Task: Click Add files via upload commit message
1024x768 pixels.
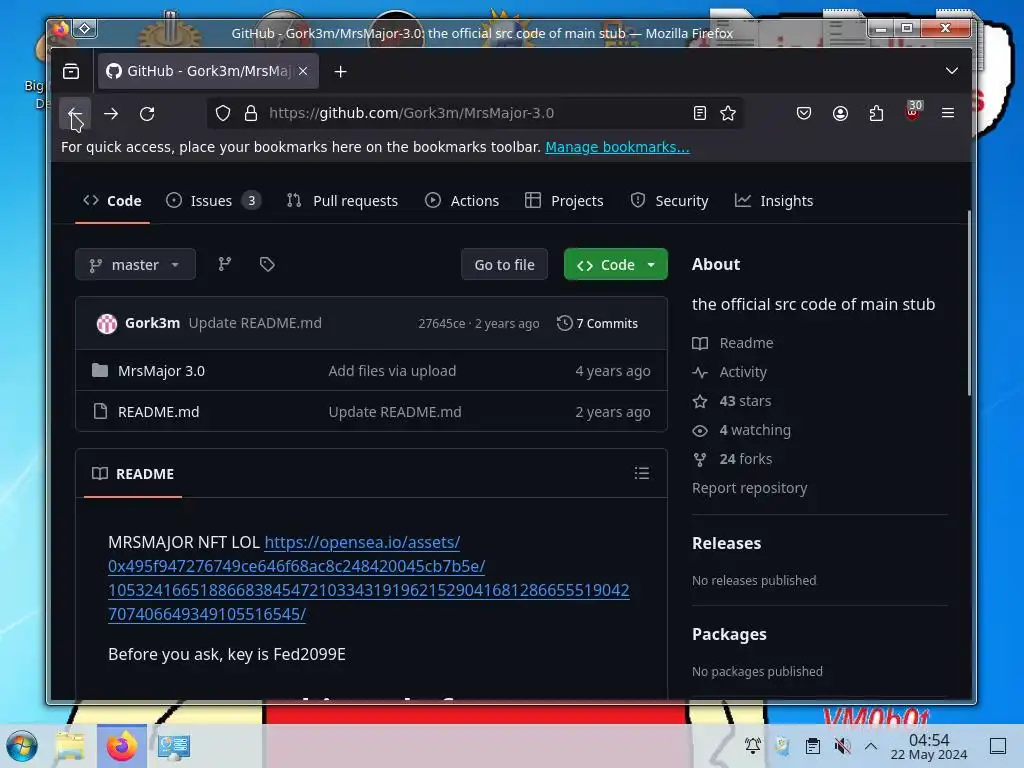Action: click(392, 371)
